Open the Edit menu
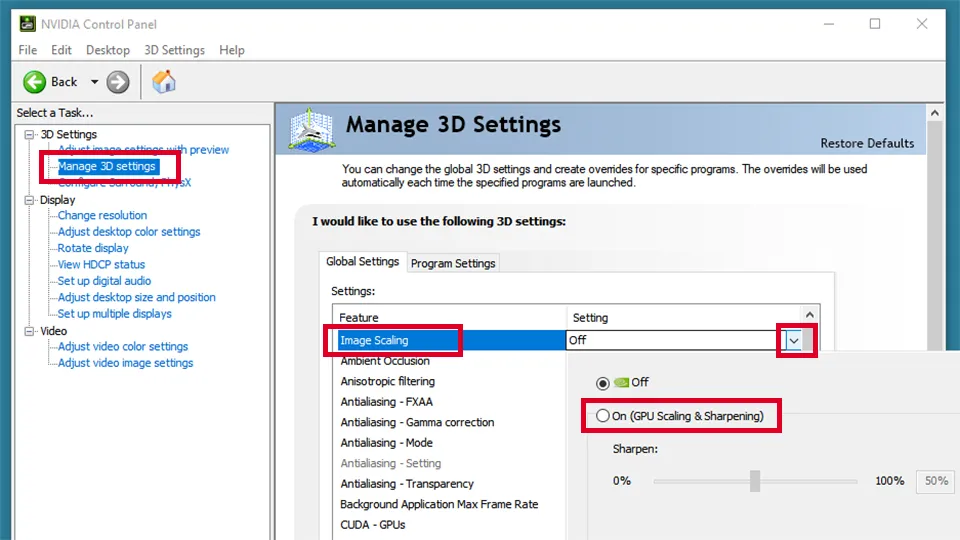 pos(61,50)
